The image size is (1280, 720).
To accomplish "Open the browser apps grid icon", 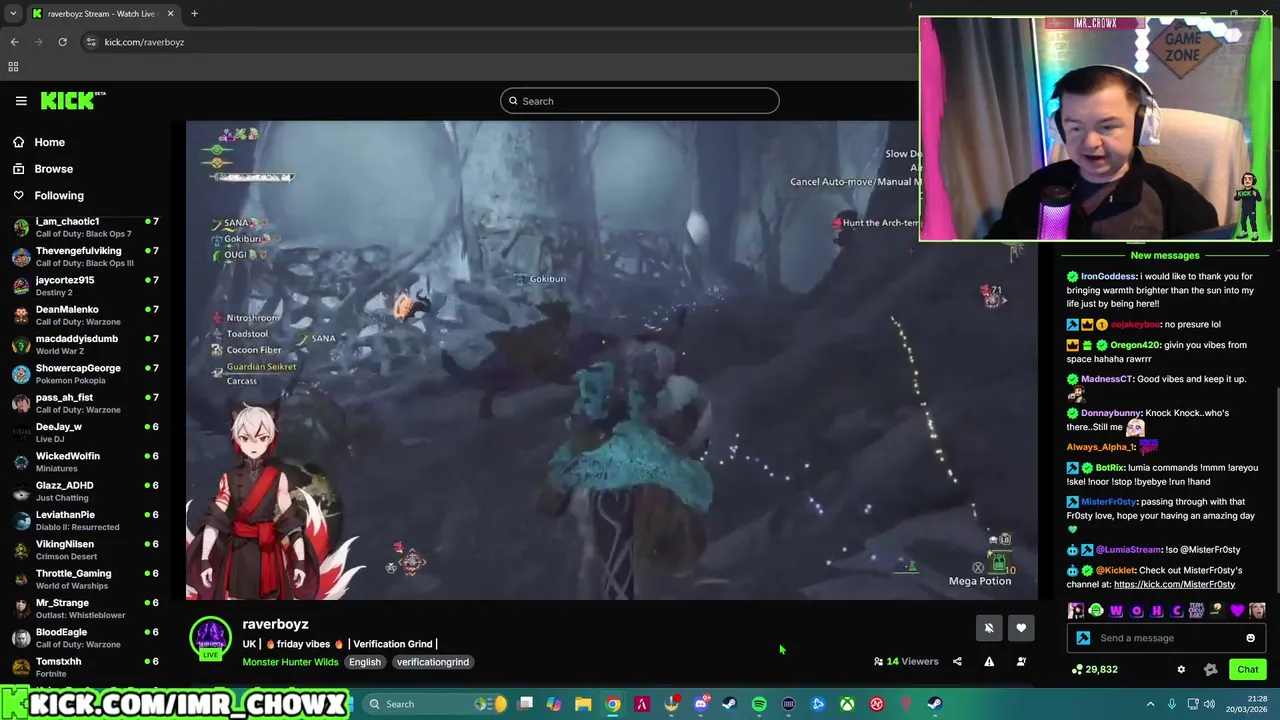I will (x=13, y=67).
